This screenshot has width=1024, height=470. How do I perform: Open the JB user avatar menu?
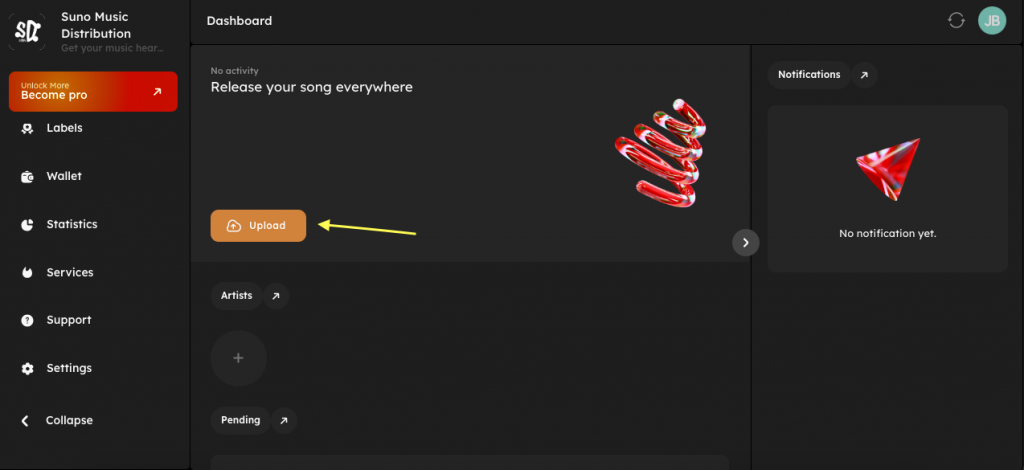click(x=991, y=20)
